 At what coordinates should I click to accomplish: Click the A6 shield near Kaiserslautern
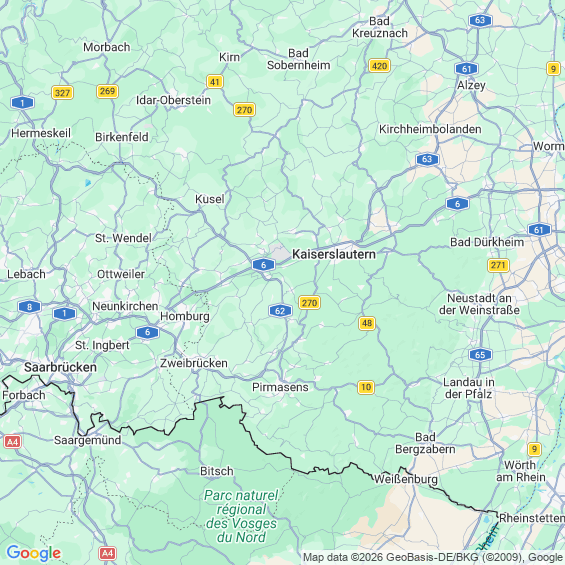263,265
